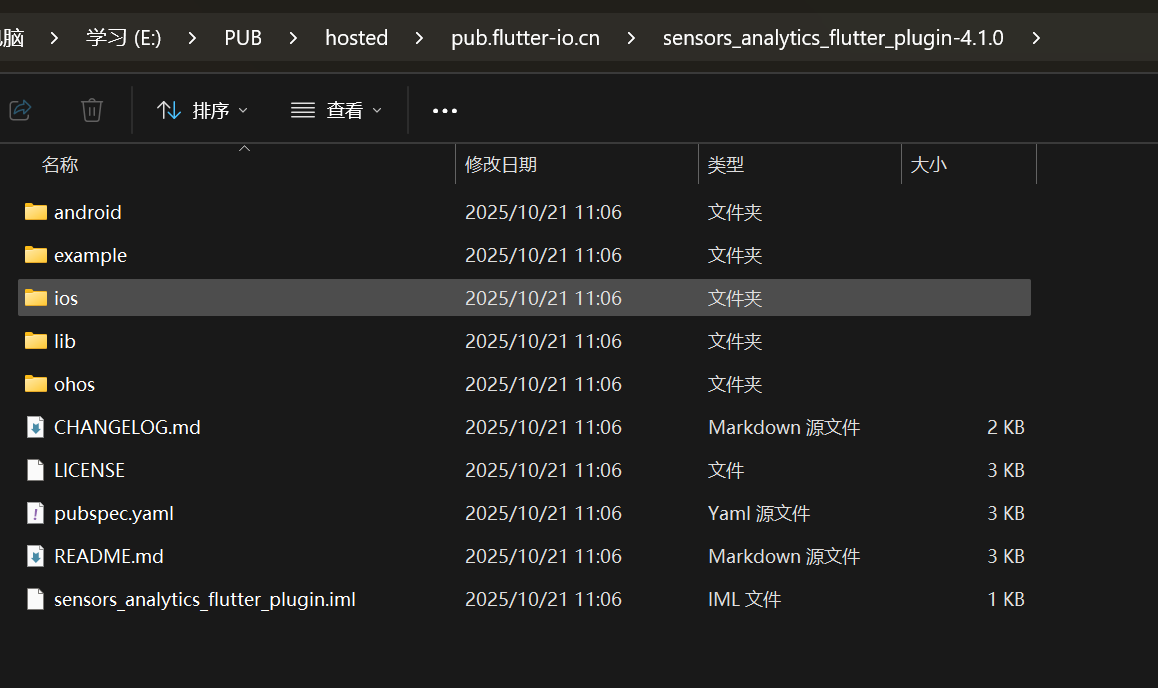Click the ohos folder icon
The image size is (1158, 688).
coord(35,384)
